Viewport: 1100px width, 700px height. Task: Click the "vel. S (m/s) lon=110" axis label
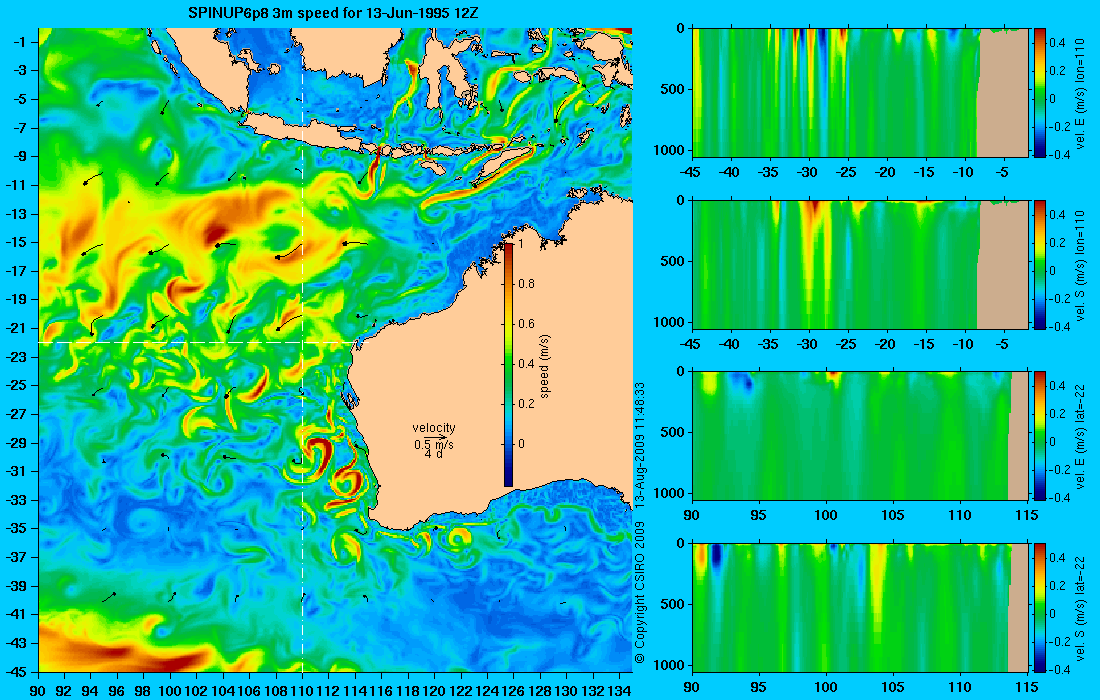pos(1081,265)
